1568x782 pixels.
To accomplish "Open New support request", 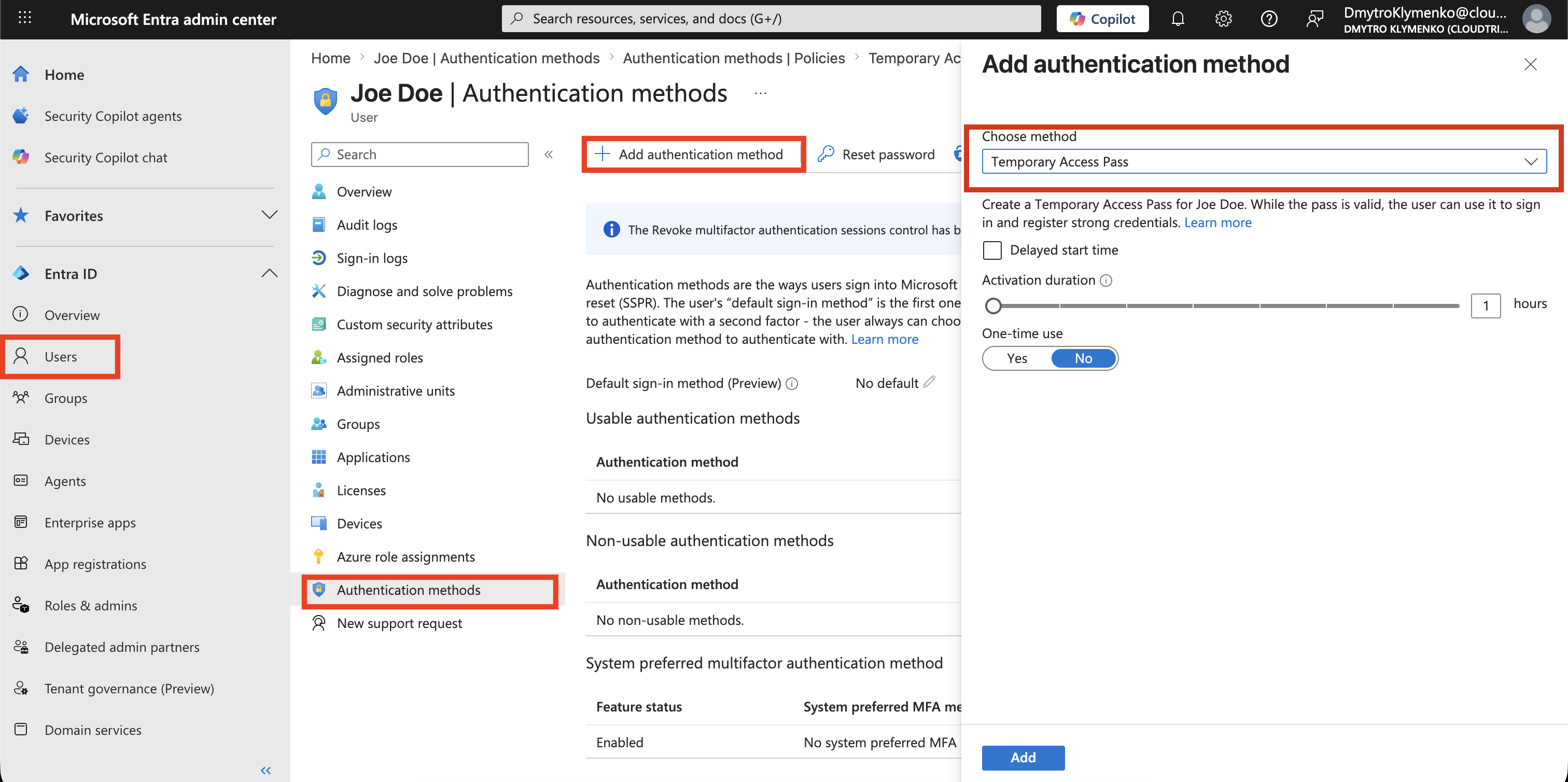I will tap(399, 623).
